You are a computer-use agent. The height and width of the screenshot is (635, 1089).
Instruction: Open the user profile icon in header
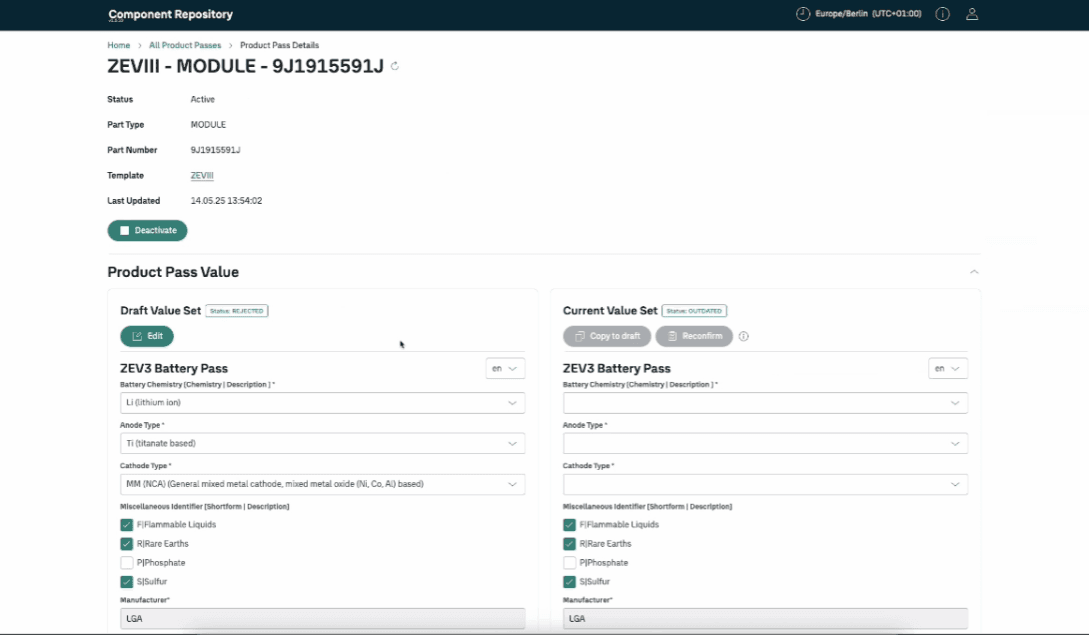971,14
